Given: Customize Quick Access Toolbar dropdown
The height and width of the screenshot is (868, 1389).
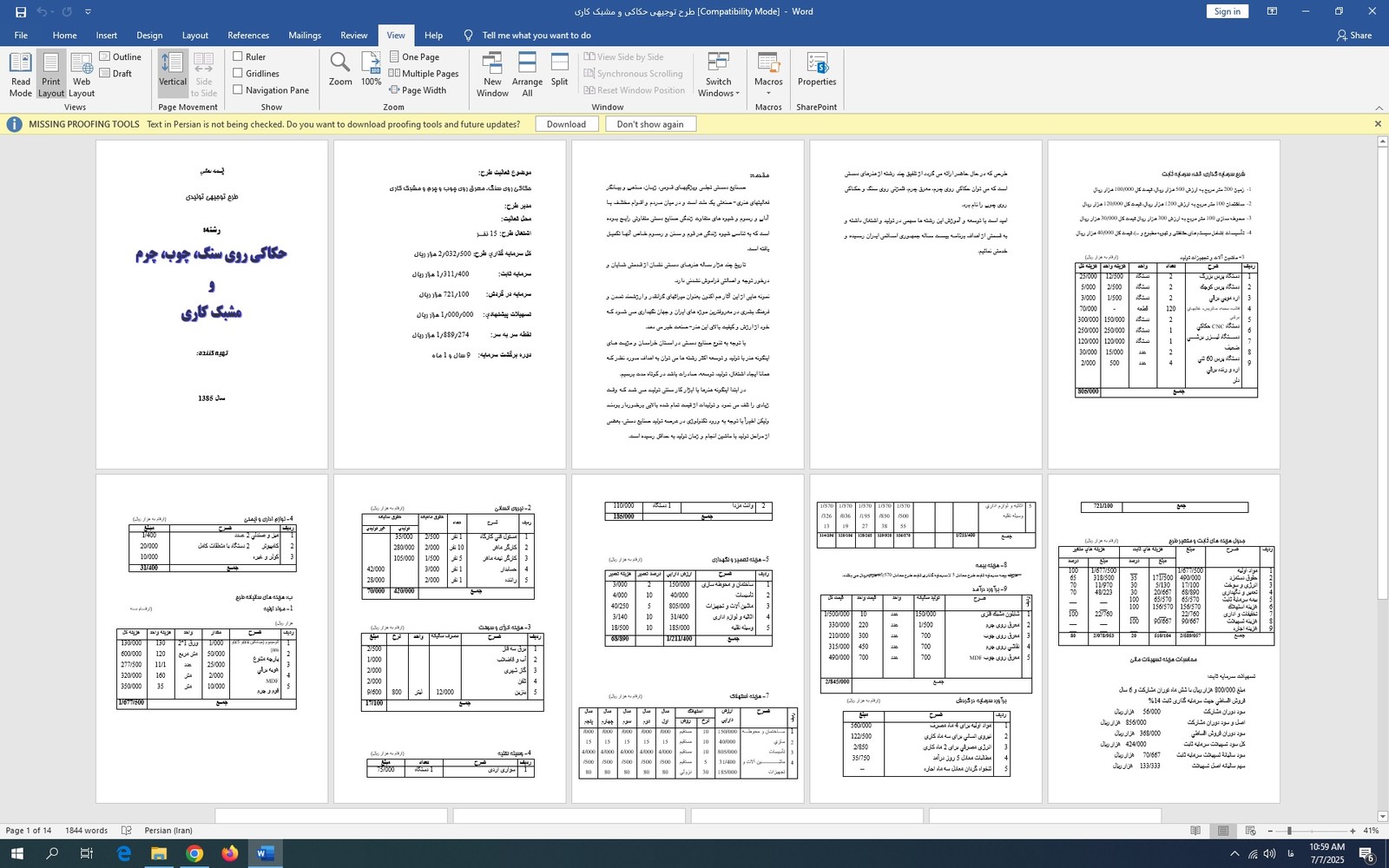Looking at the screenshot, I should click(88, 12).
